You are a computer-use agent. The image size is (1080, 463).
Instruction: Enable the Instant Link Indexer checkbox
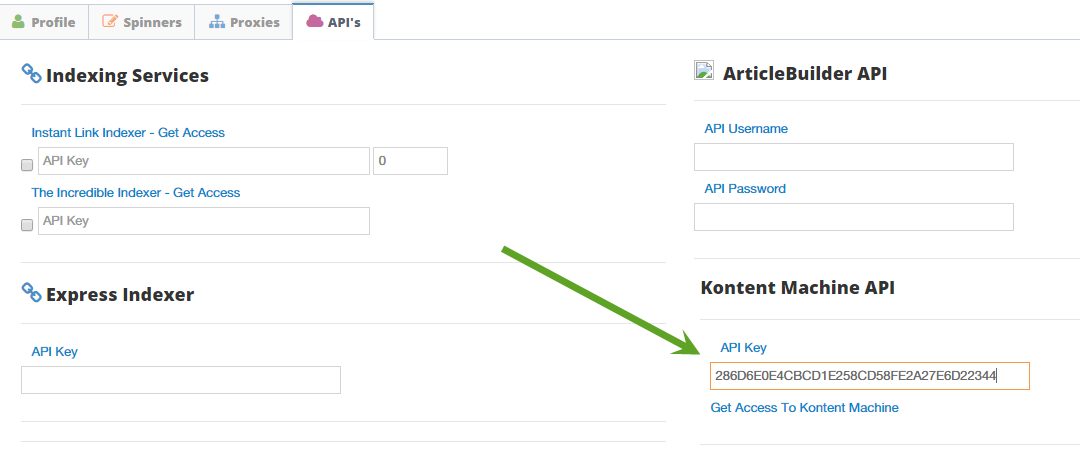pyautogui.click(x=27, y=165)
